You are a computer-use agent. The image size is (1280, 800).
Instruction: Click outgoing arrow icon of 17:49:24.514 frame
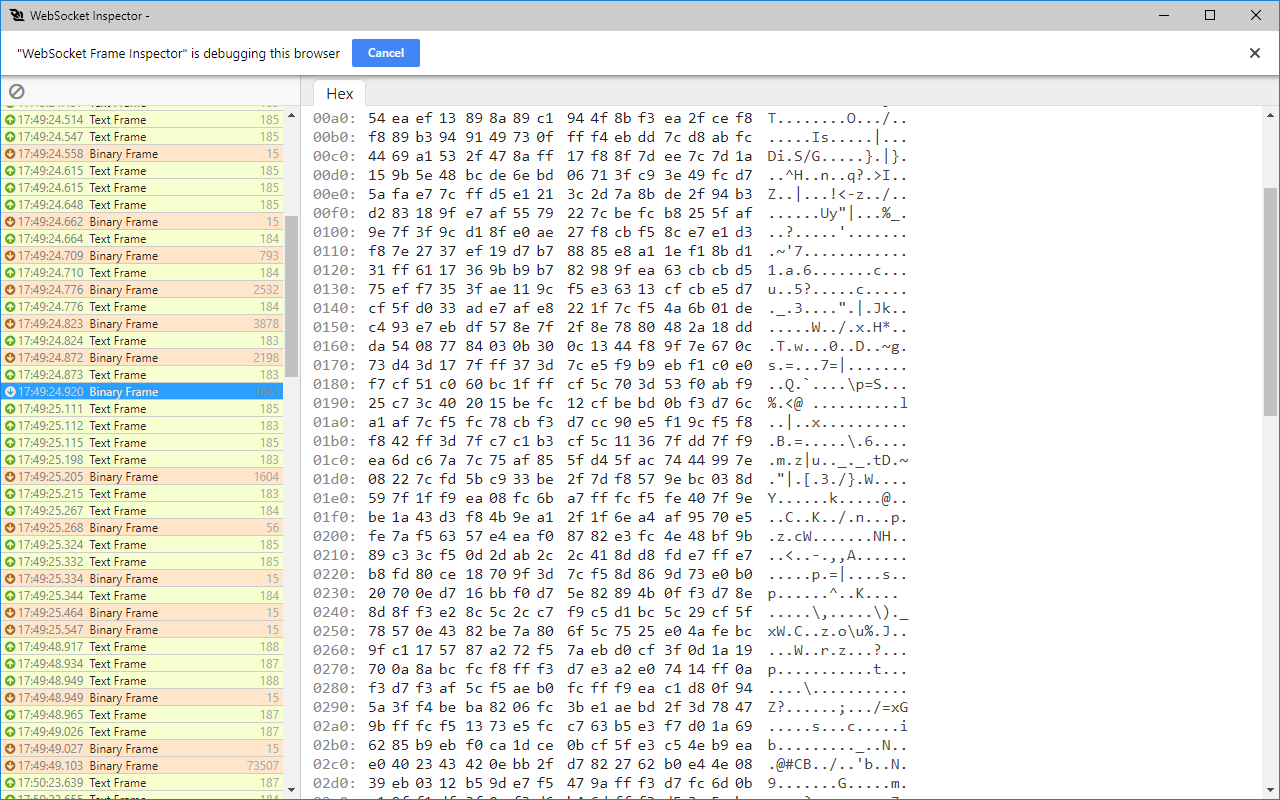[x=10, y=120]
